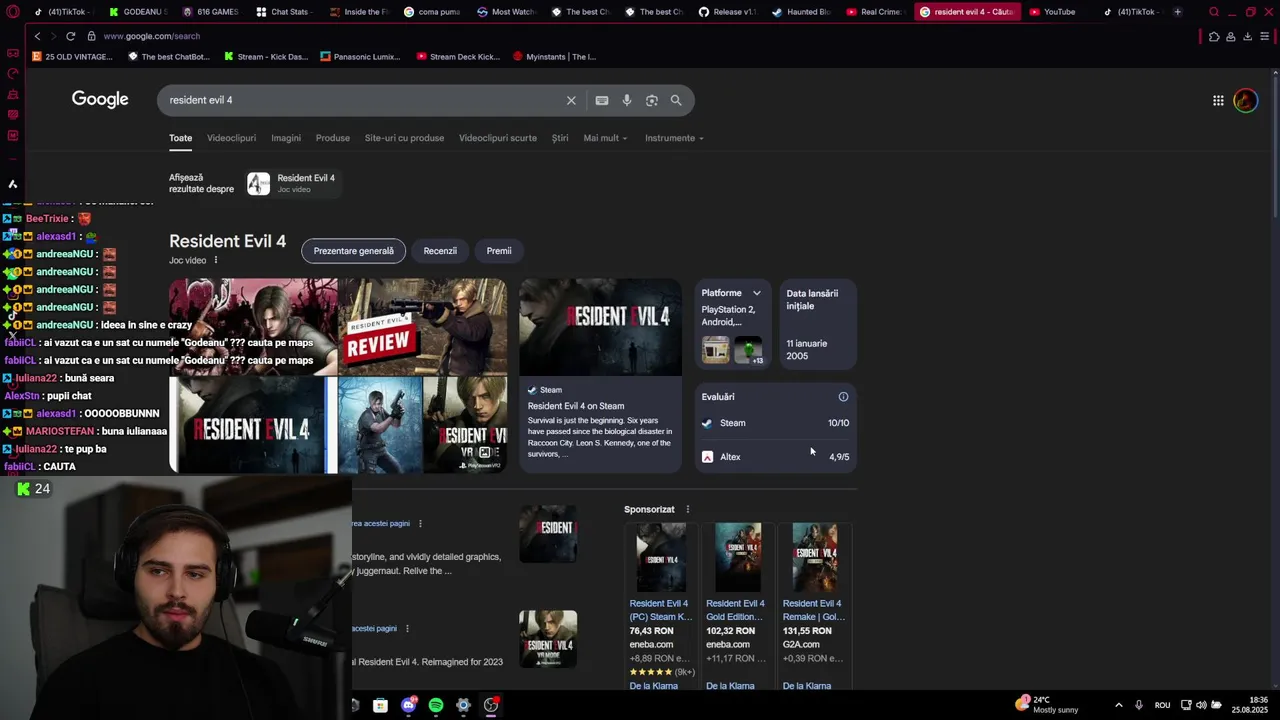This screenshot has width=1280, height=720.
Task: Click the Steam Resident Evil 4 banner image
Action: 600,326
